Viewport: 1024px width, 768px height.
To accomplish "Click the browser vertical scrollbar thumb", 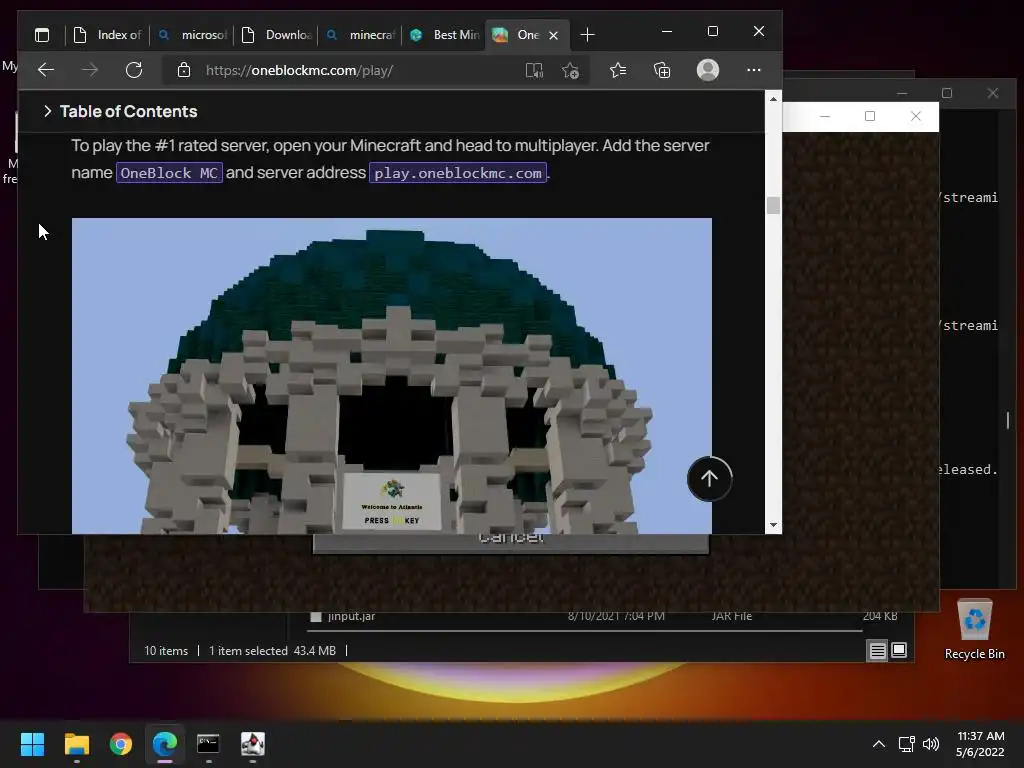I will click(x=773, y=205).
